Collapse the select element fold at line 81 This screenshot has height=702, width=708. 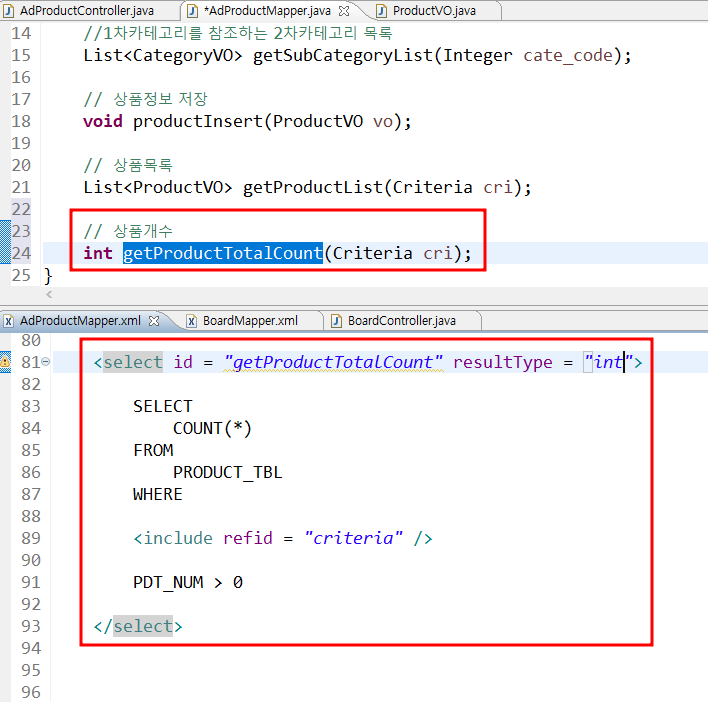point(46,362)
